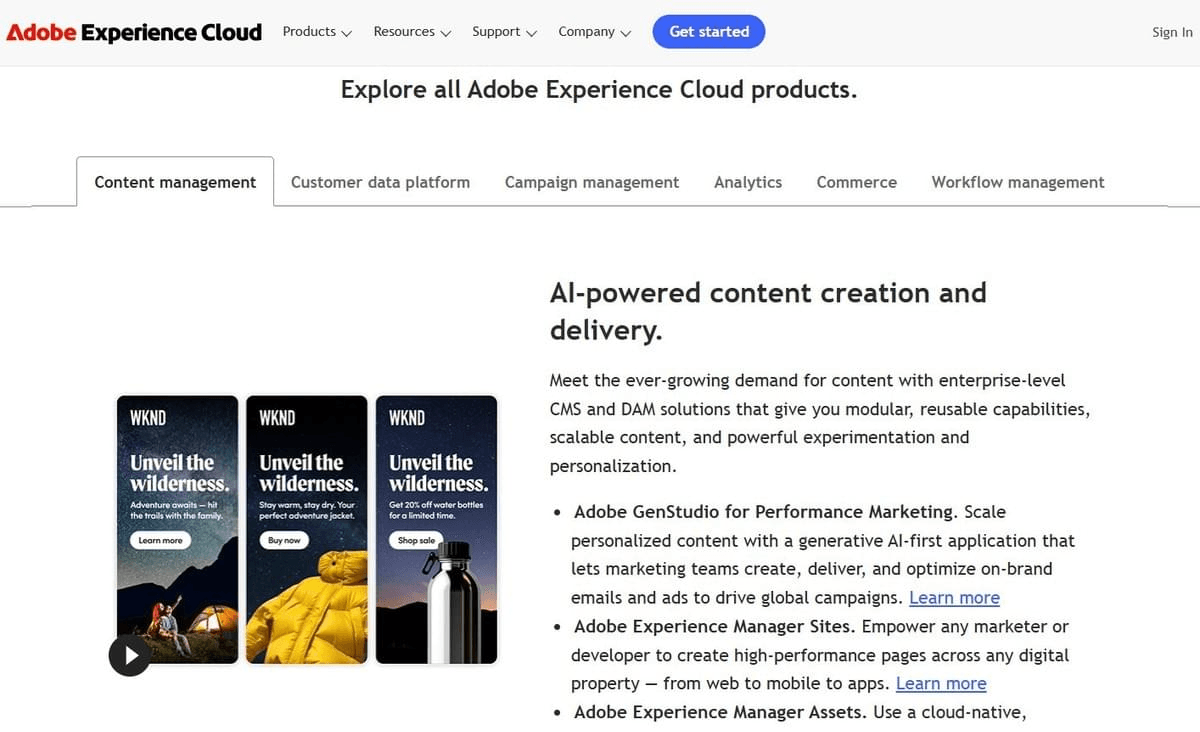Expand the Resources menu

click(x=412, y=32)
